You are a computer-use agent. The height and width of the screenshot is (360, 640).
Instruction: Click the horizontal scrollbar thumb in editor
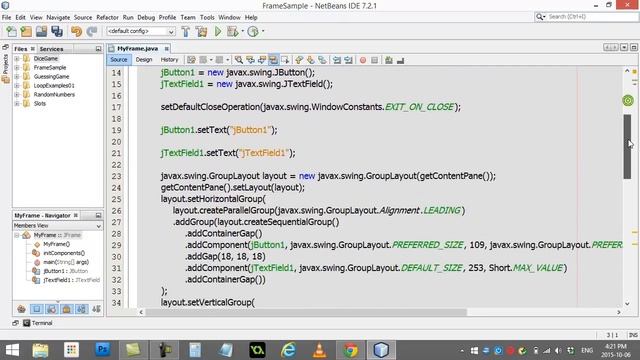pyautogui.click(x=306, y=312)
